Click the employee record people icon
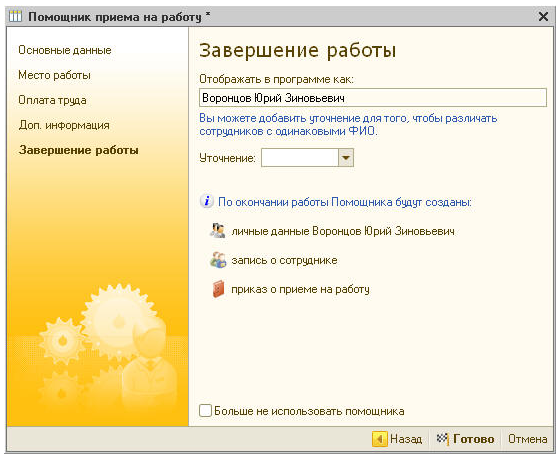 [218, 260]
